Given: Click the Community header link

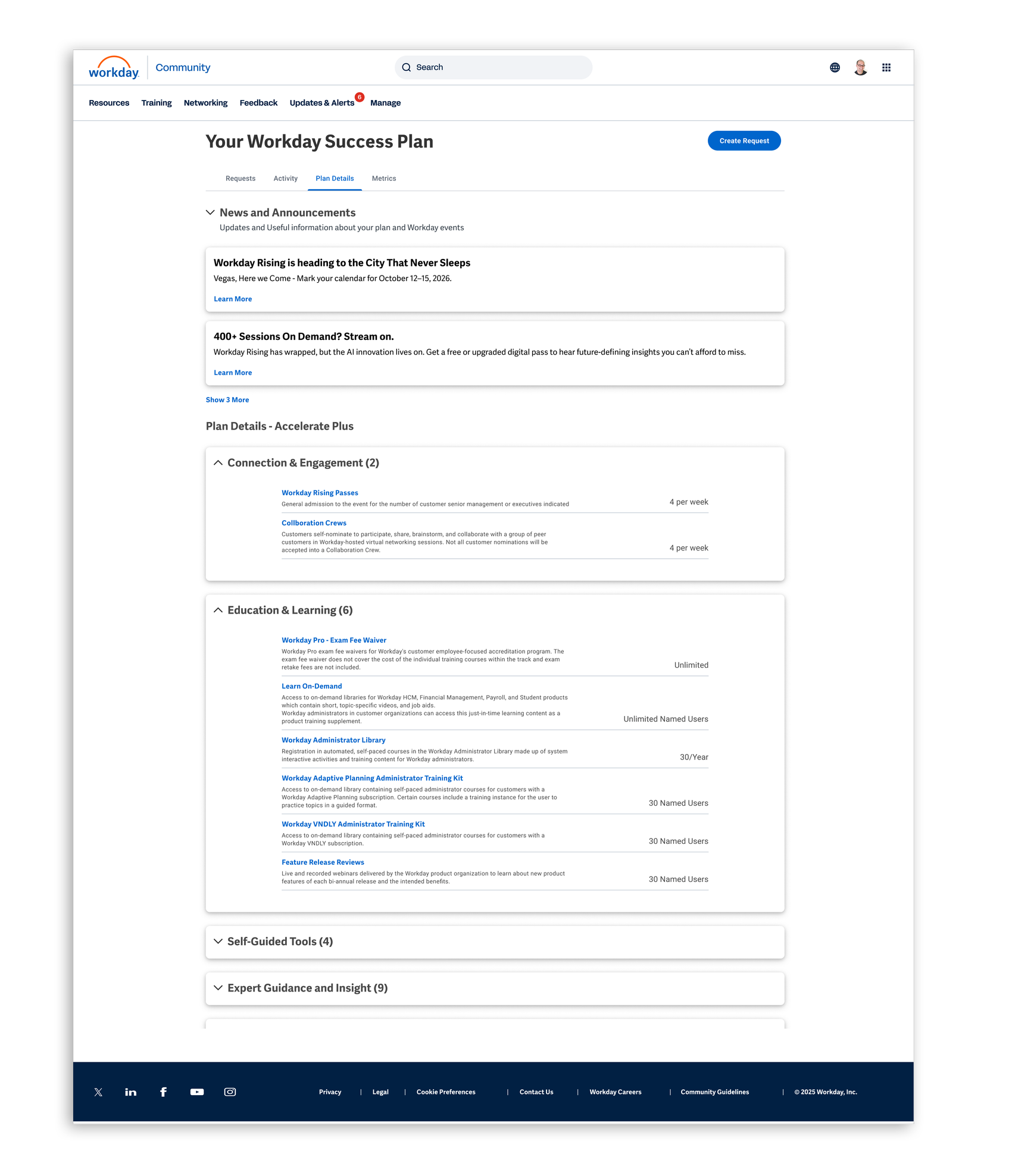Looking at the screenshot, I should pyautogui.click(x=183, y=68).
